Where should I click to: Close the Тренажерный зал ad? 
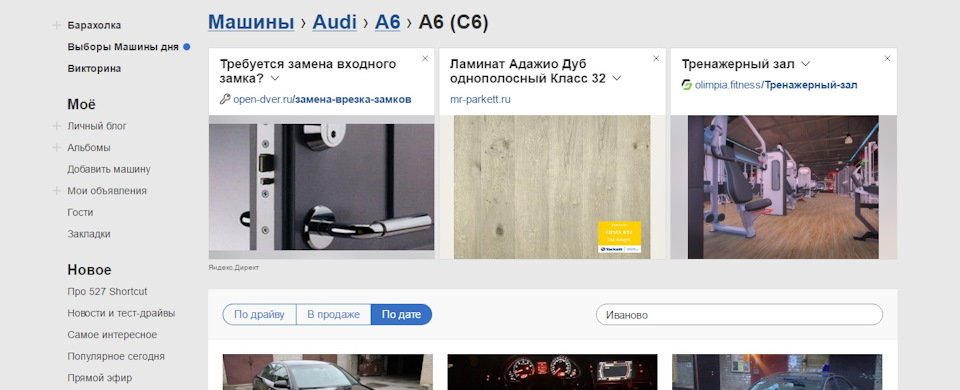pos(887,58)
